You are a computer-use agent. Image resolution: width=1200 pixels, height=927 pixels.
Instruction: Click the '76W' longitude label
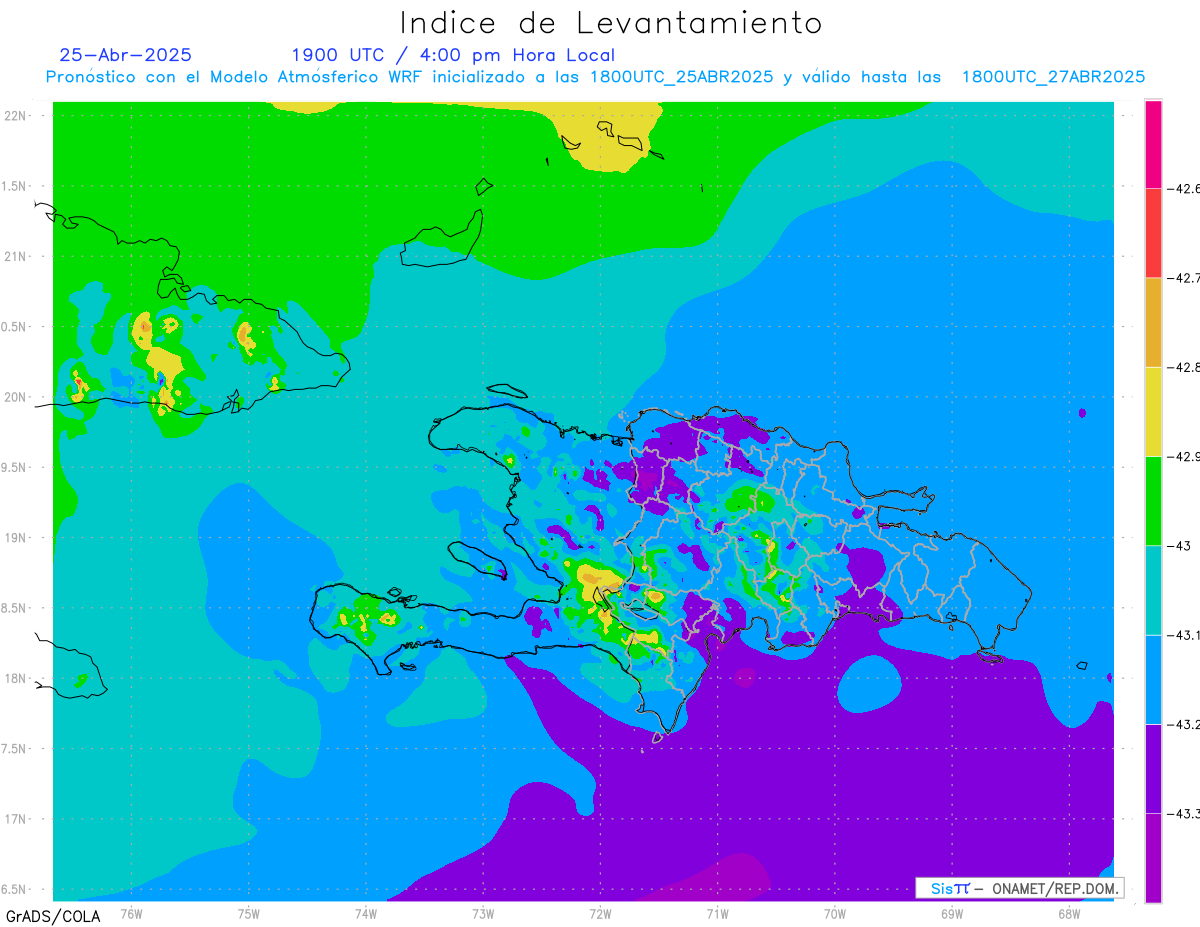131,913
